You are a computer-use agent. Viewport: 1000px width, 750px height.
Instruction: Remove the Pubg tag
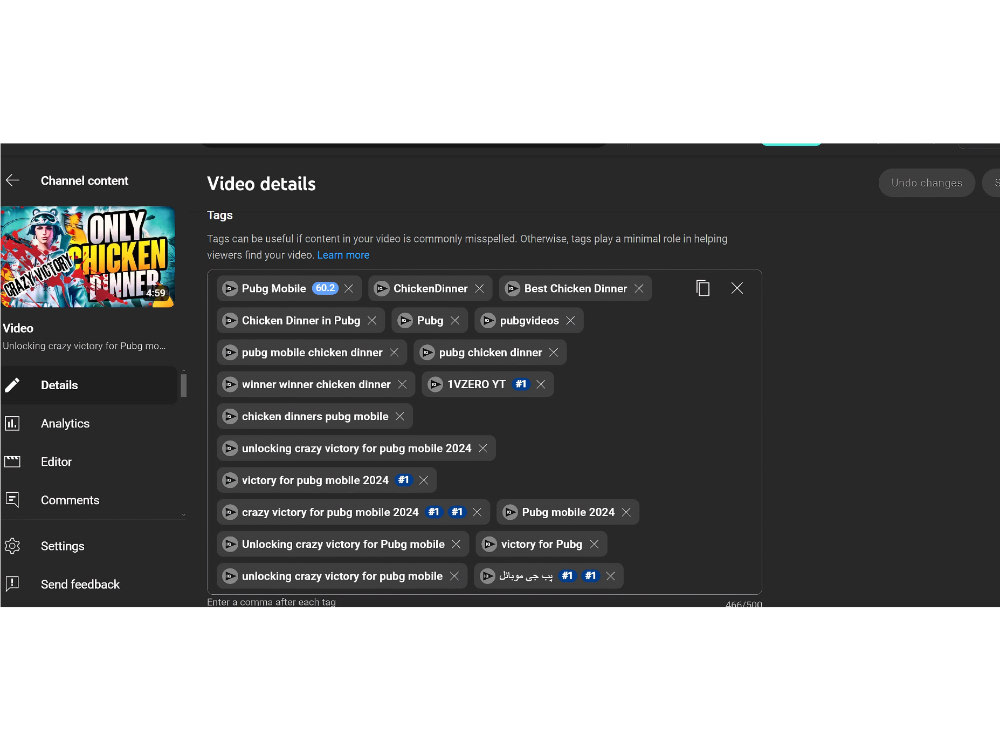coord(455,321)
